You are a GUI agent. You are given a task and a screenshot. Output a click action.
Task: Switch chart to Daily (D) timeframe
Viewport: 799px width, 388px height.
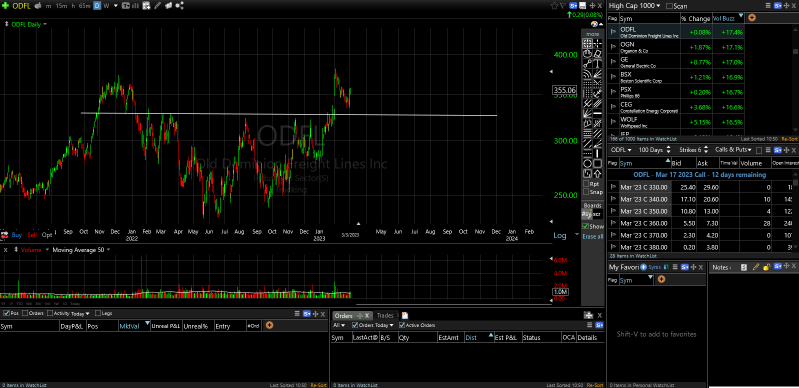point(97,6)
